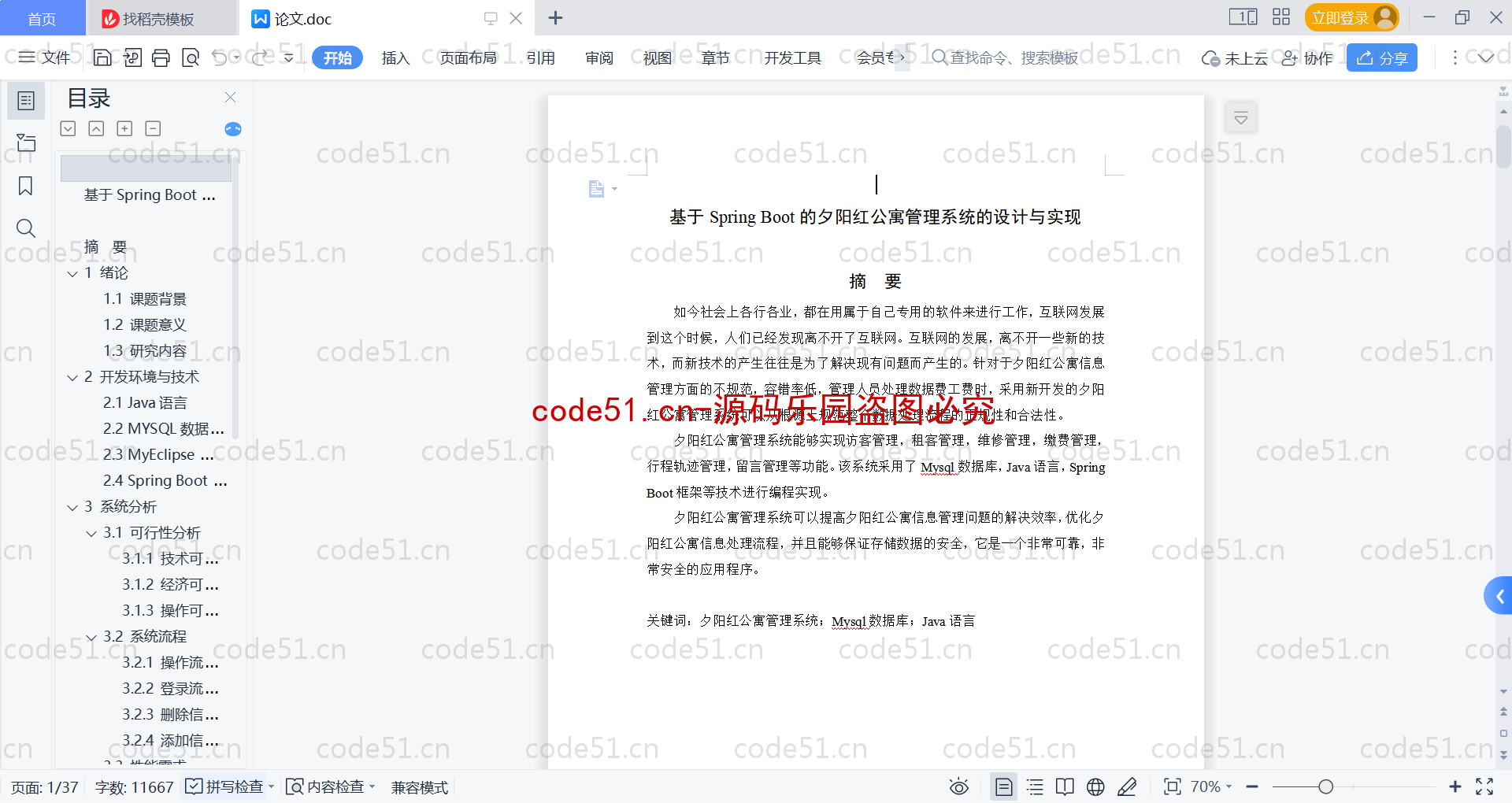The image size is (1512, 803).
Task: Click the Save icon in toolbar
Action: pos(102,57)
